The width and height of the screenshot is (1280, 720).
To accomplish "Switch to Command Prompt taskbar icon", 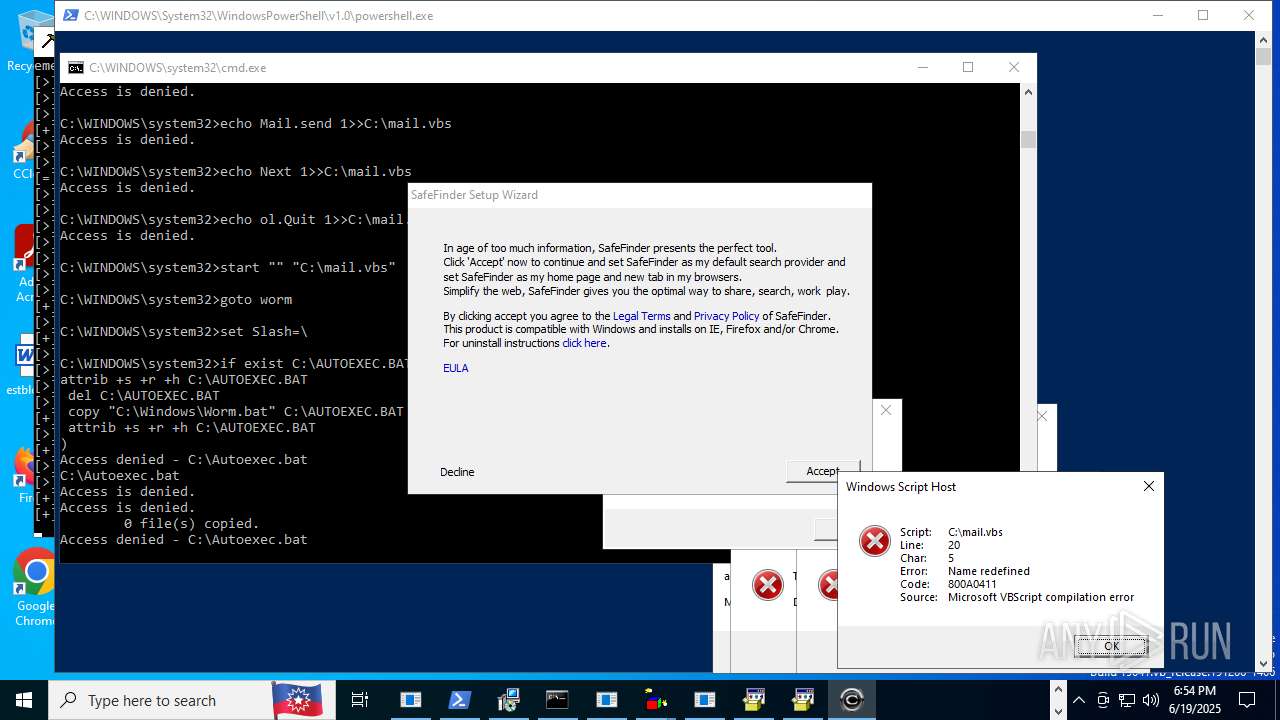I will 557,700.
